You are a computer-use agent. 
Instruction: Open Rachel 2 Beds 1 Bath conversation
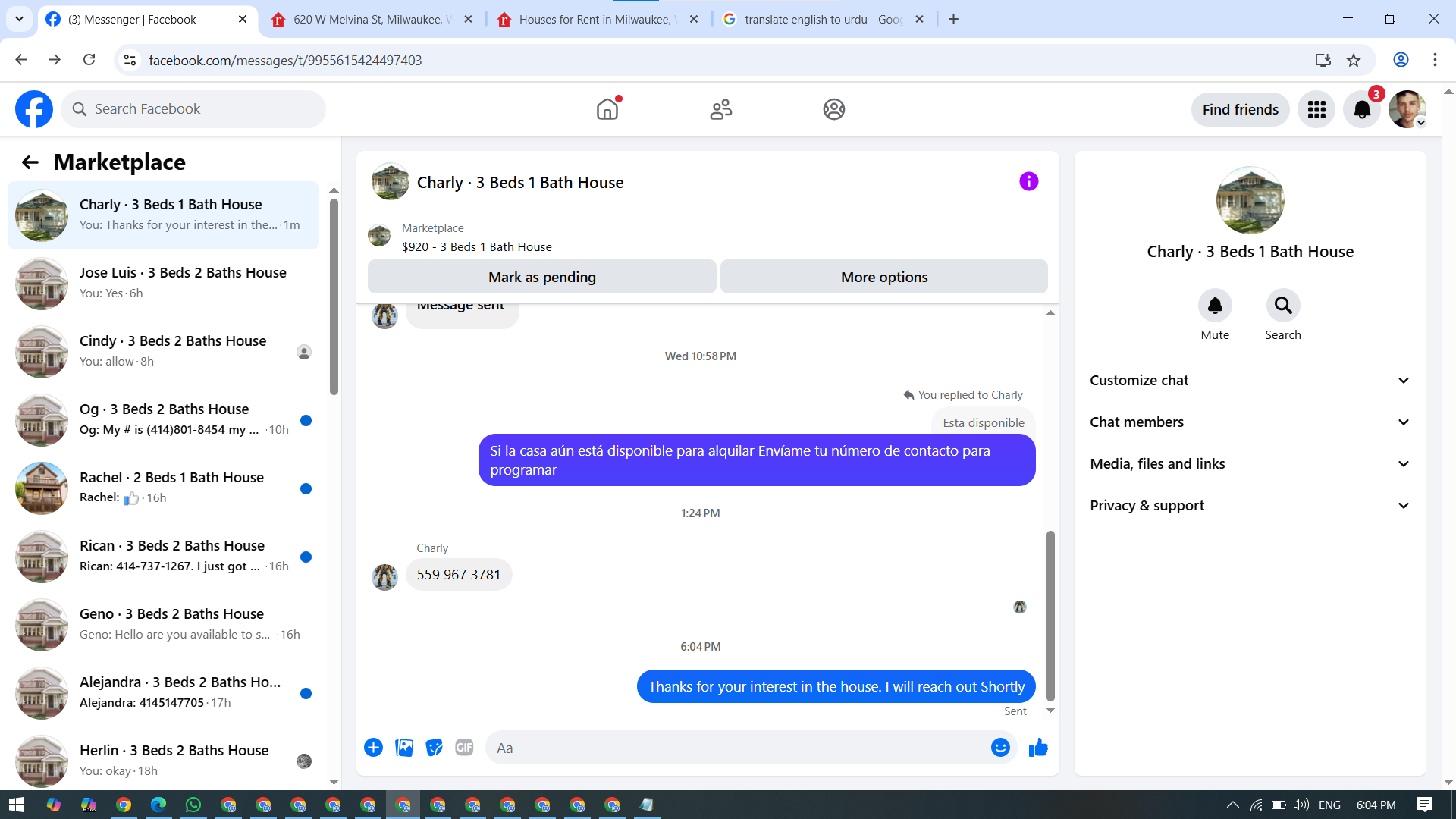coord(163,488)
